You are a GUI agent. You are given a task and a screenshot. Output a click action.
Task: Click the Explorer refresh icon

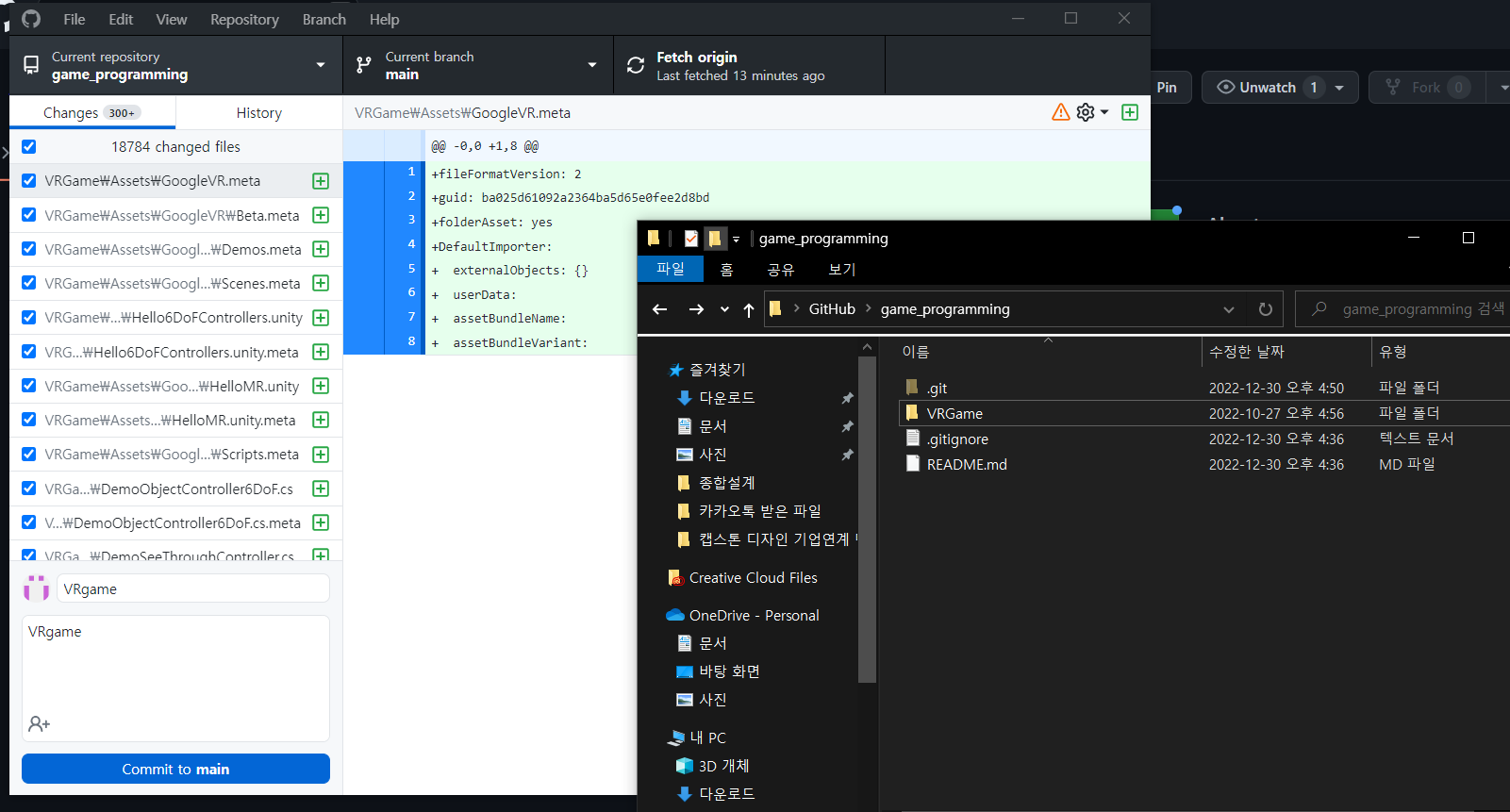[x=1266, y=309]
